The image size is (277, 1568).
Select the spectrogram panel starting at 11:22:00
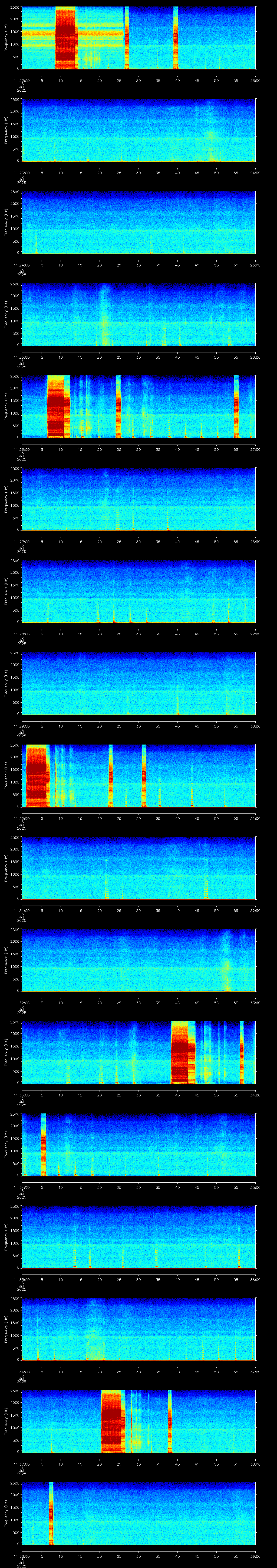(139, 38)
